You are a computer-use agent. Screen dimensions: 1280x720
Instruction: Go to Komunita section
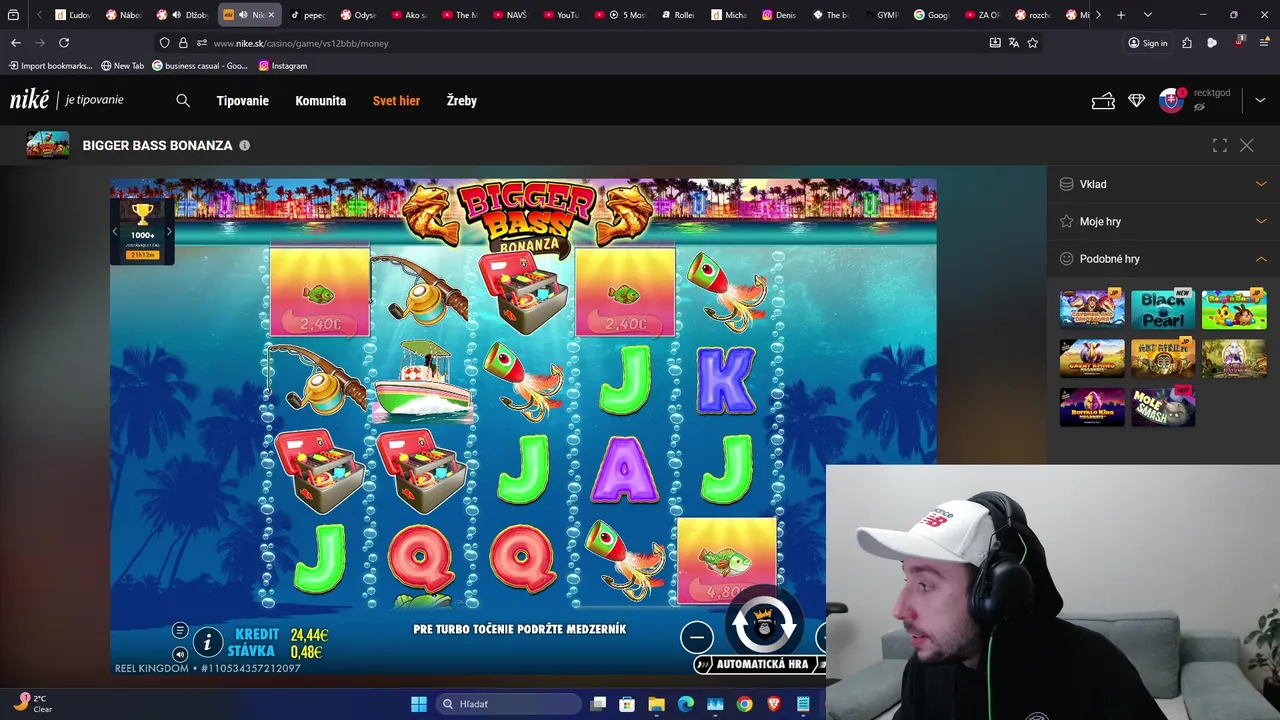tap(321, 101)
